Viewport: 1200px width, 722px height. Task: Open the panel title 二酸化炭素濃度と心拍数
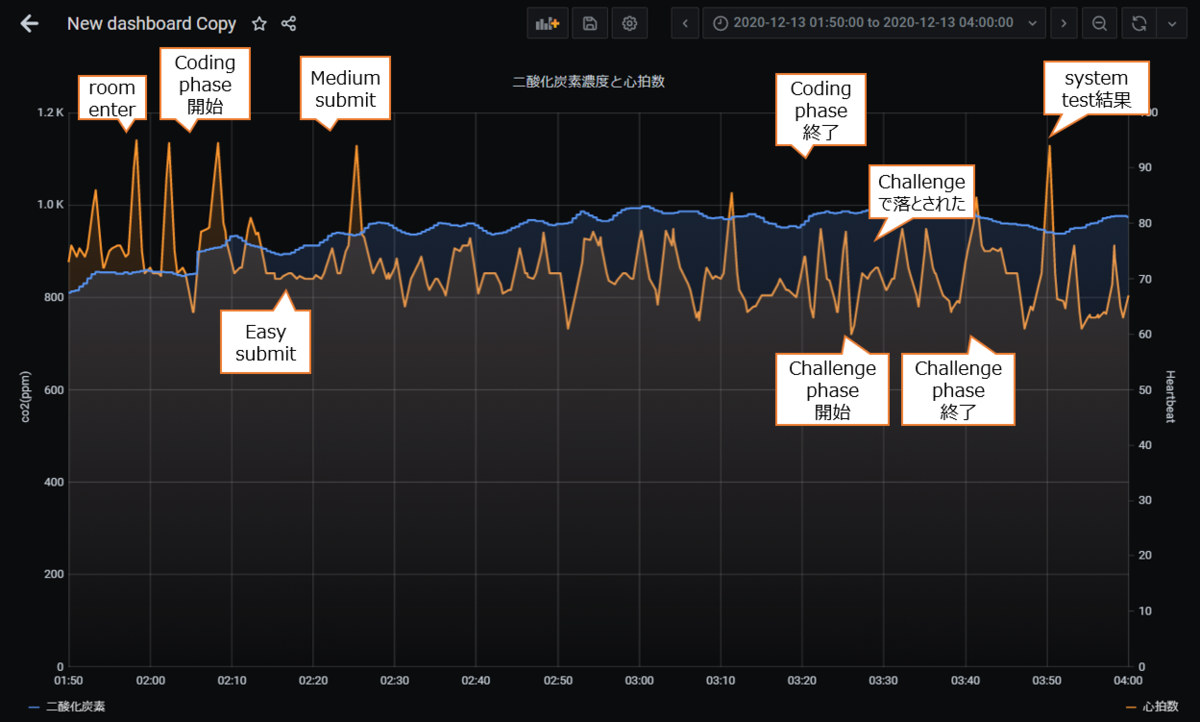[x=588, y=82]
